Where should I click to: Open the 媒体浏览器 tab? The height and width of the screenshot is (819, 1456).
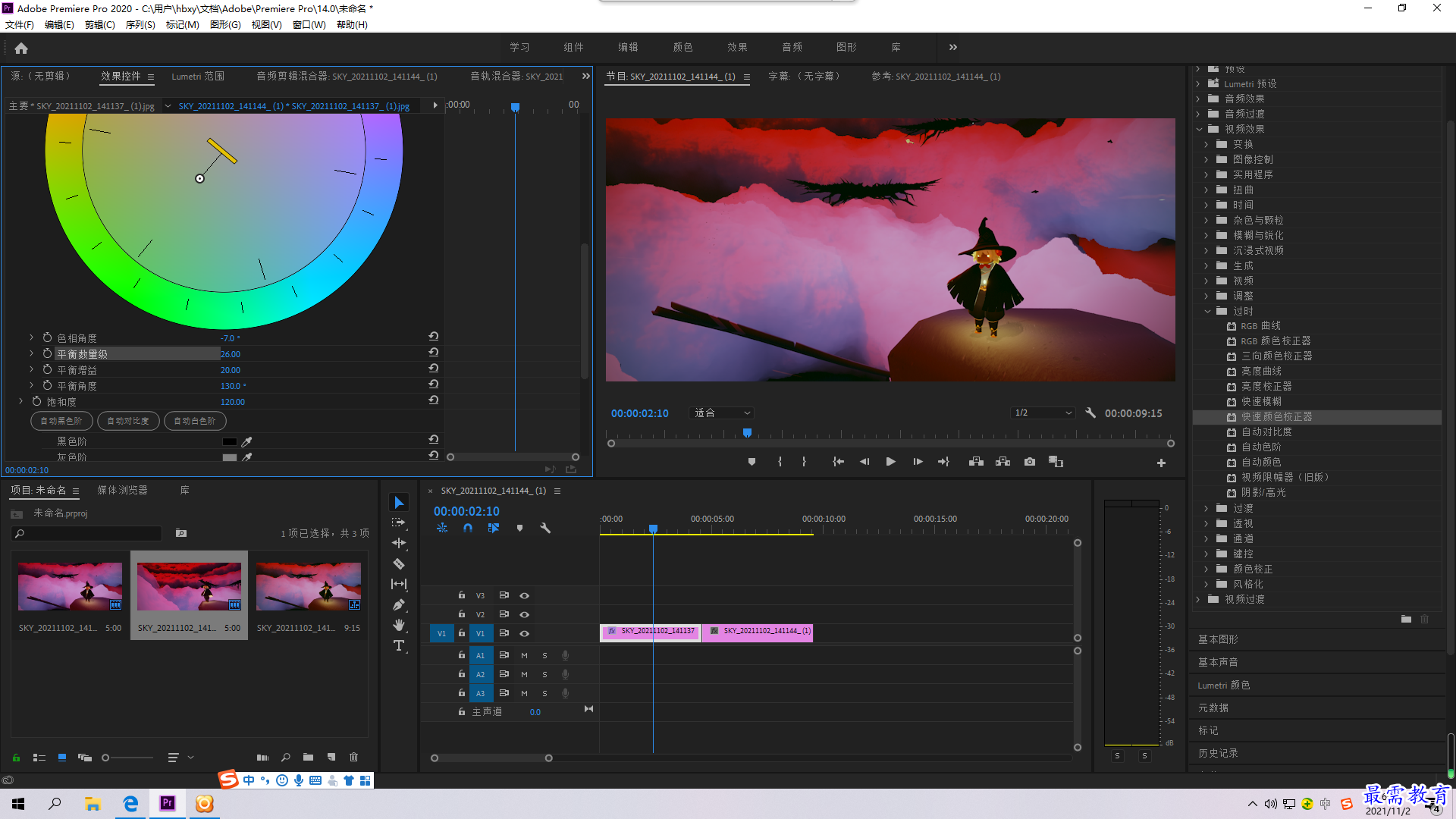pos(123,491)
